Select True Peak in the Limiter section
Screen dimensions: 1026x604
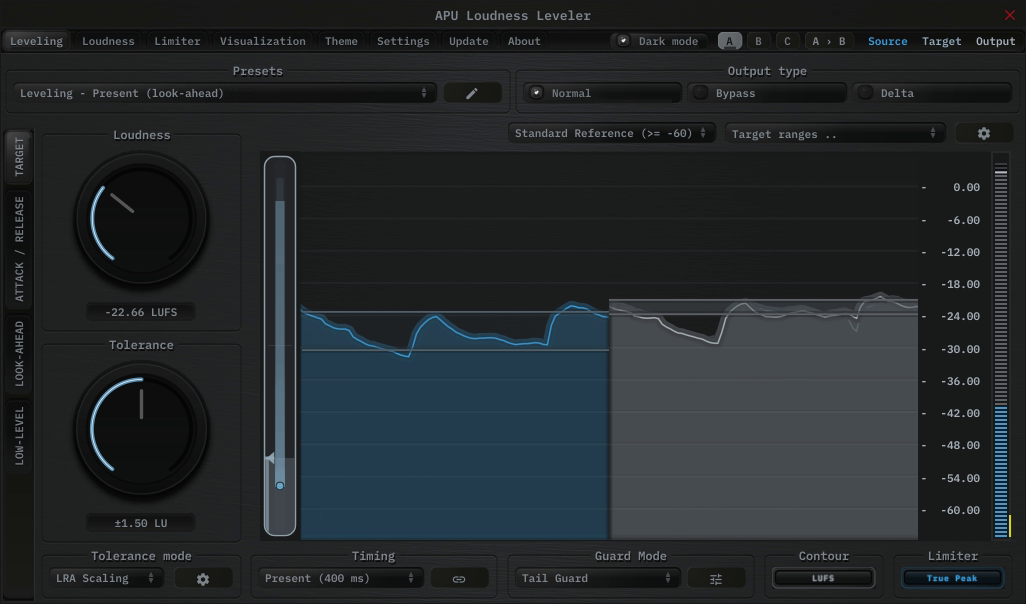(951, 578)
